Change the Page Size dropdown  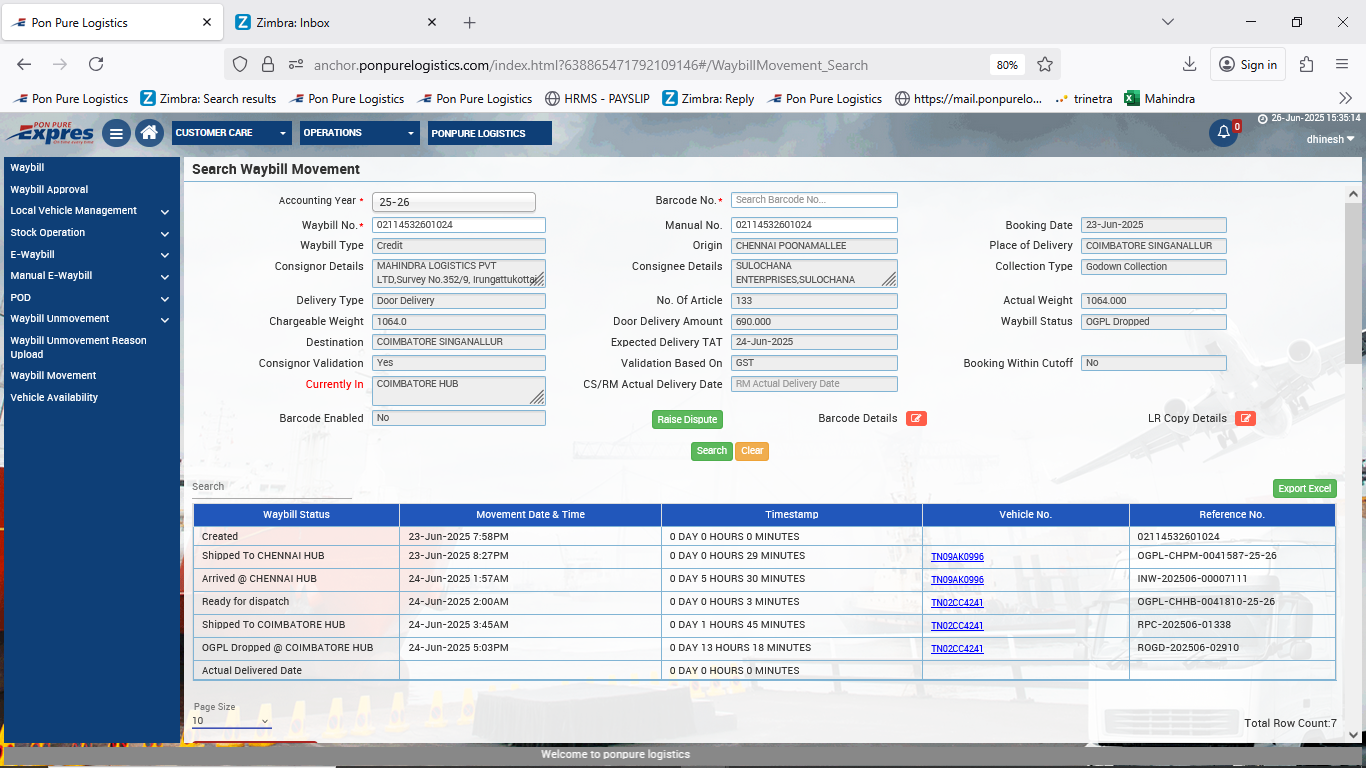[x=231, y=720]
